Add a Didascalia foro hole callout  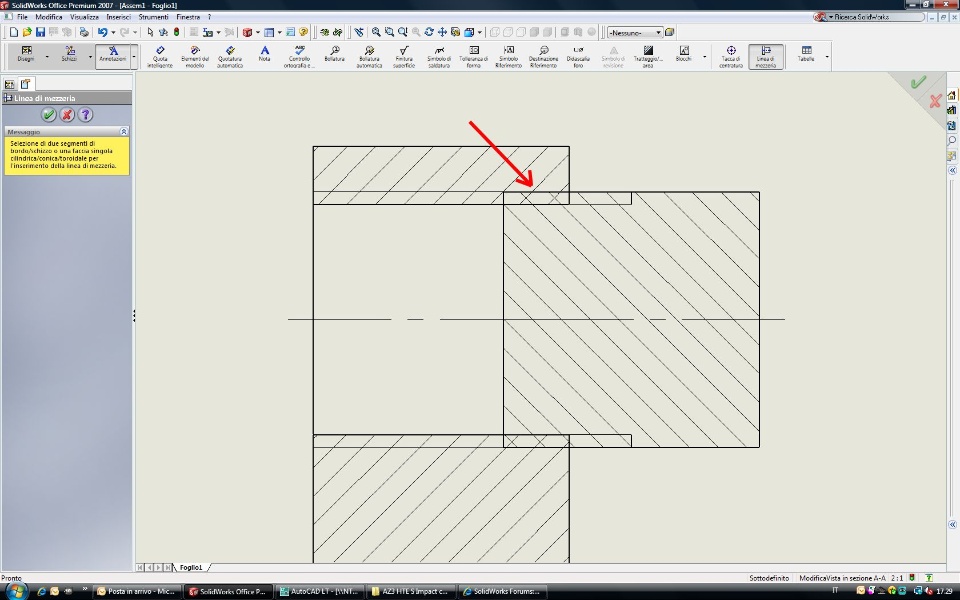579,56
